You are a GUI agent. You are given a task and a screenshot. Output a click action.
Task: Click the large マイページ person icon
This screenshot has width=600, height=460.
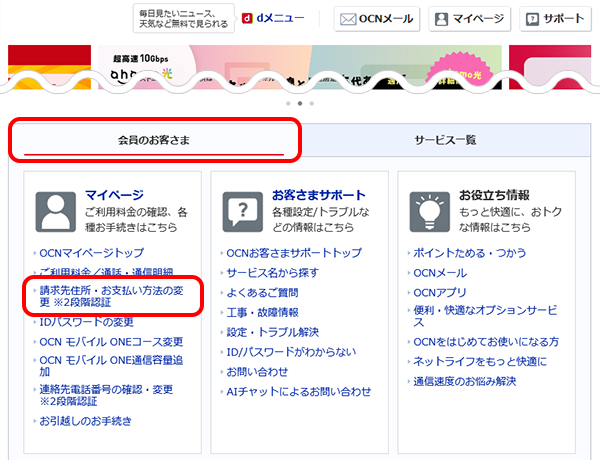(55, 212)
